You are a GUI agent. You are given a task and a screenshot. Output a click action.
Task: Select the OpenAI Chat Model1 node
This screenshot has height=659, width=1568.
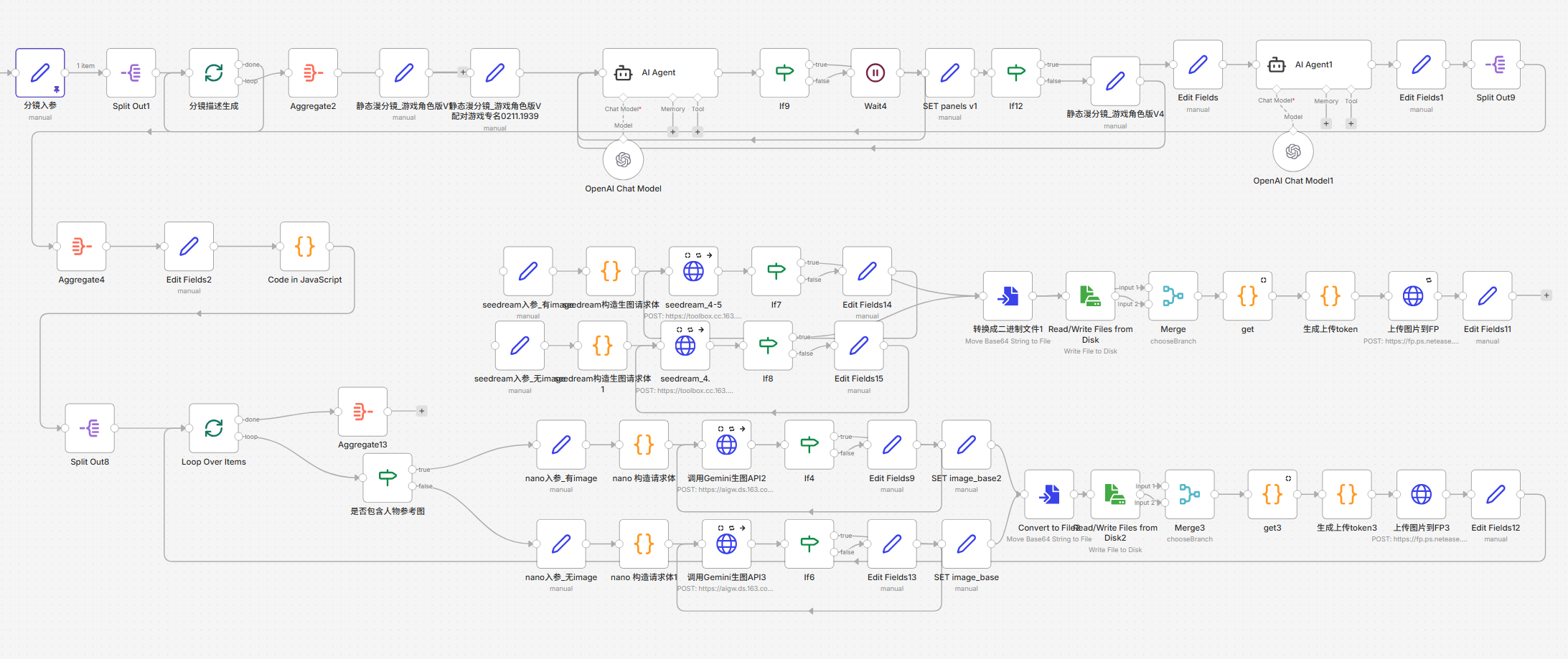[1293, 152]
